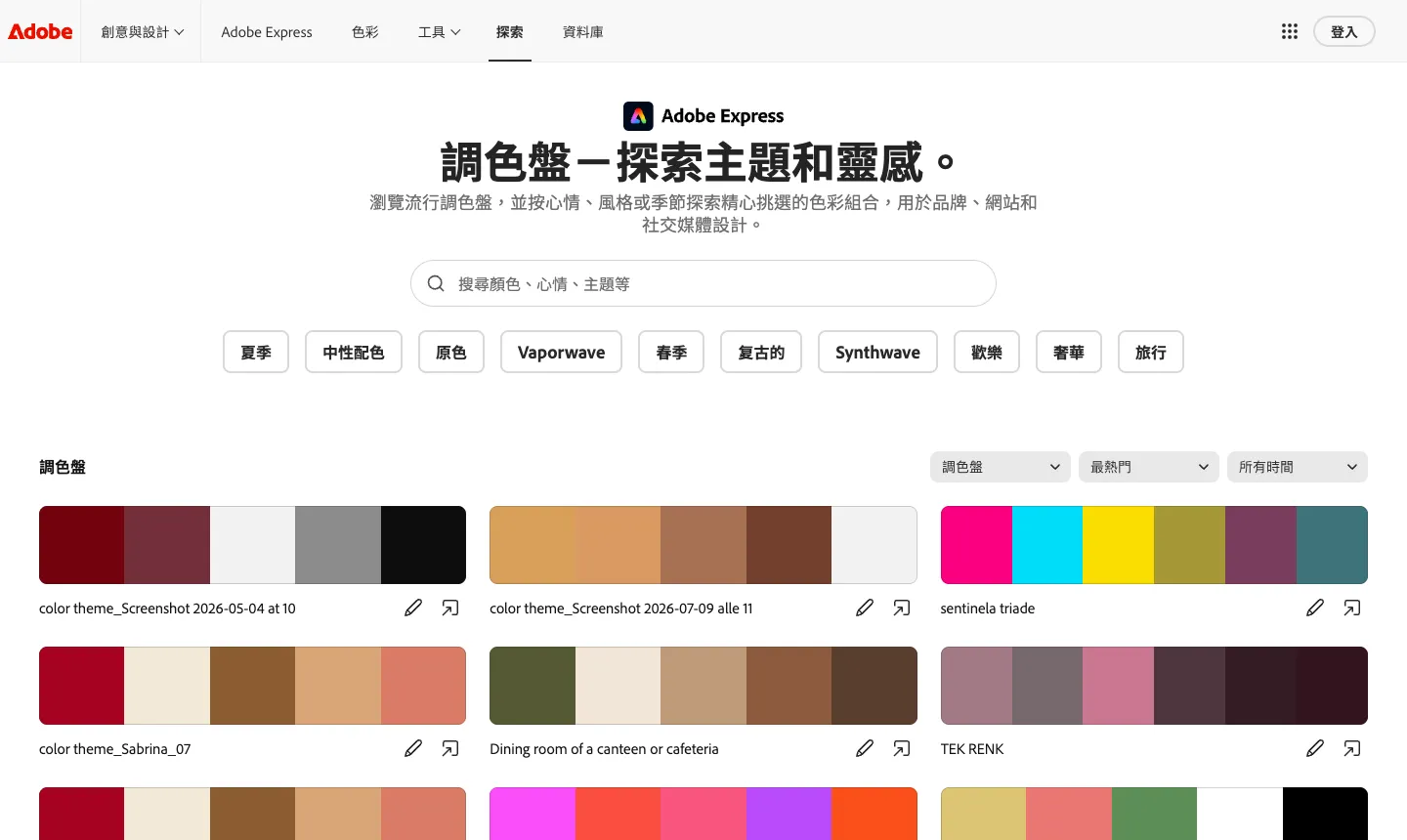Pick the yellow swatch in sentinela triade
The height and width of the screenshot is (840, 1407).
1119,545
